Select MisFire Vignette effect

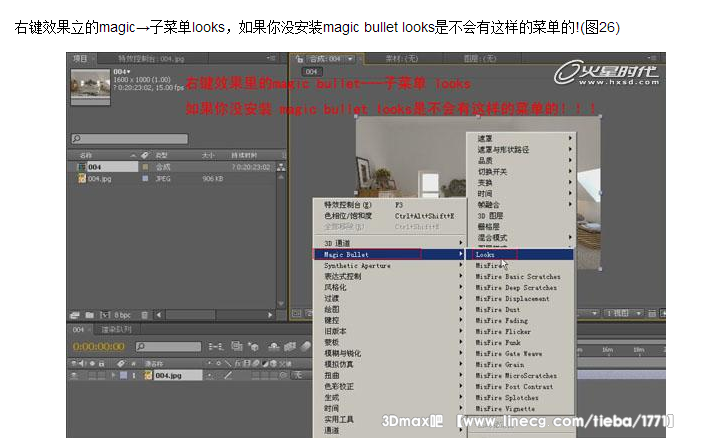pos(521,409)
